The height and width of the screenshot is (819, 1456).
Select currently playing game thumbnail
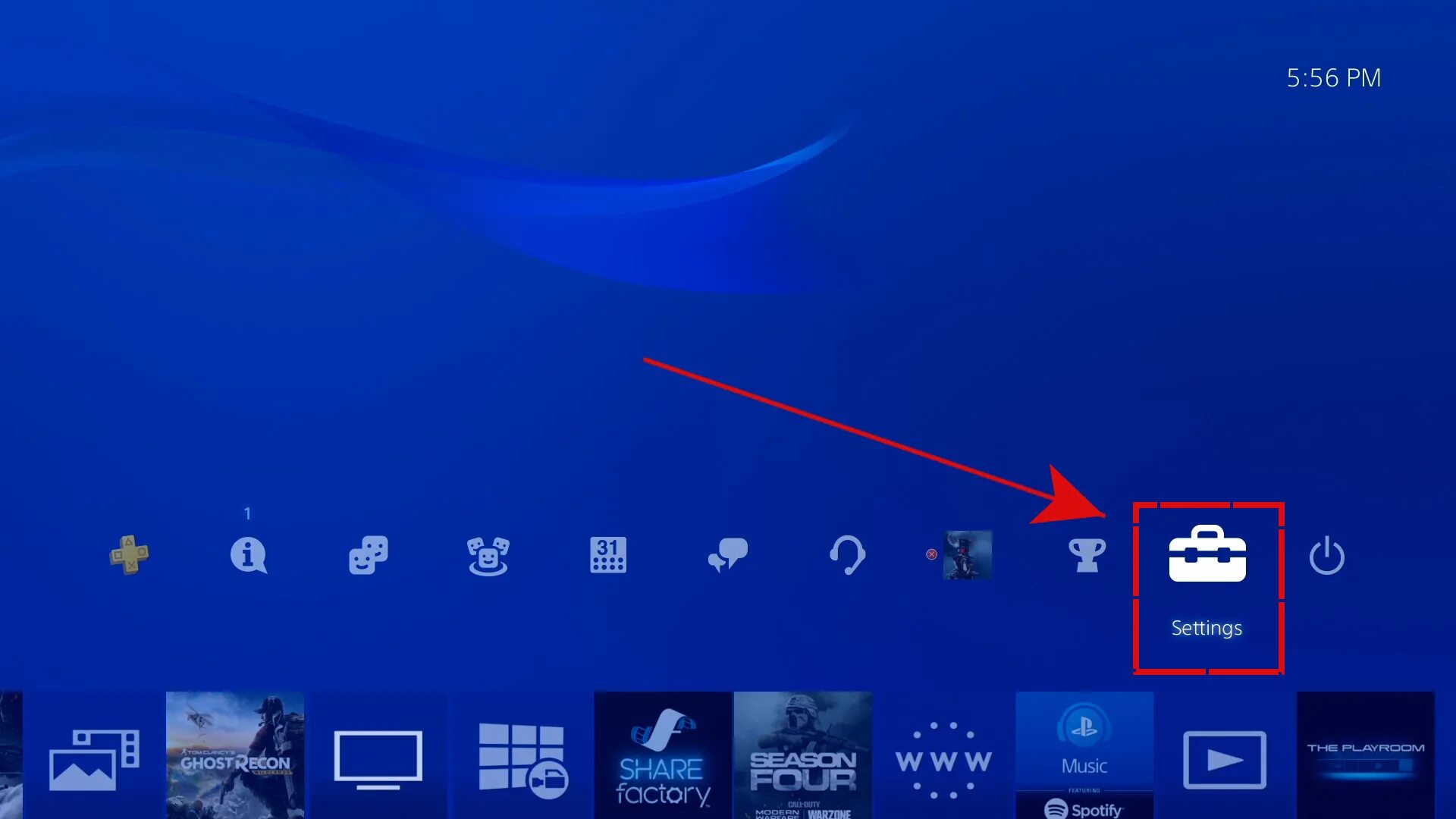point(967,555)
